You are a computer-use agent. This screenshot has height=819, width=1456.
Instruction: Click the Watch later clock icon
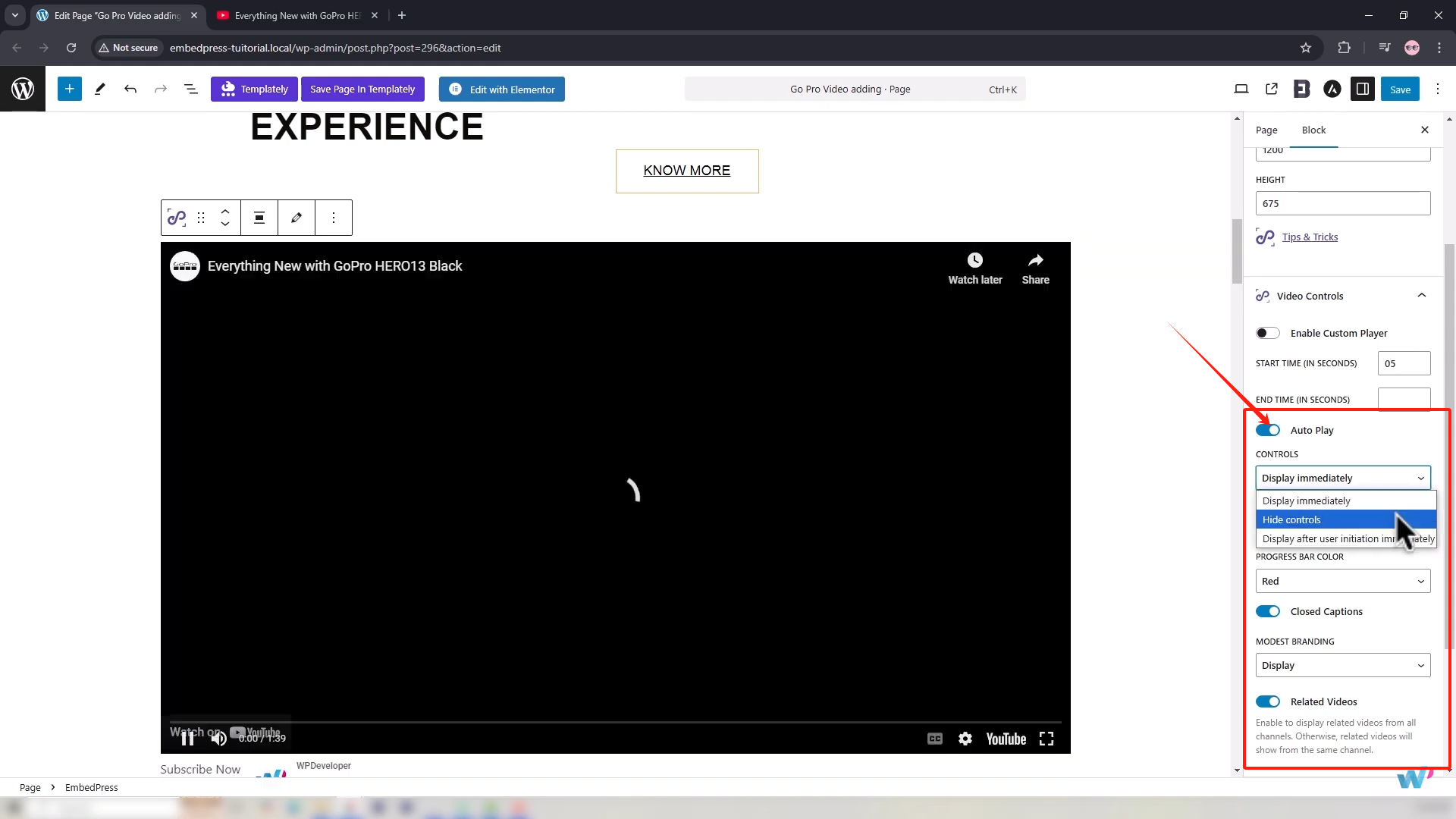point(974,261)
